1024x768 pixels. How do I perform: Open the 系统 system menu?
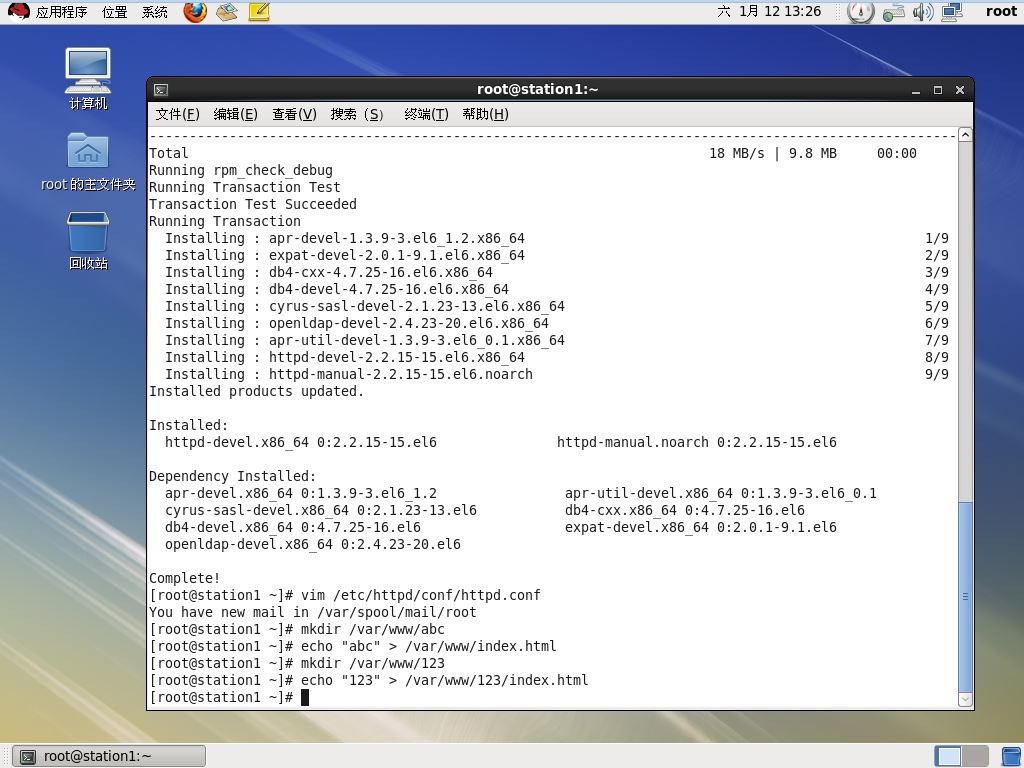tap(155, 12)
